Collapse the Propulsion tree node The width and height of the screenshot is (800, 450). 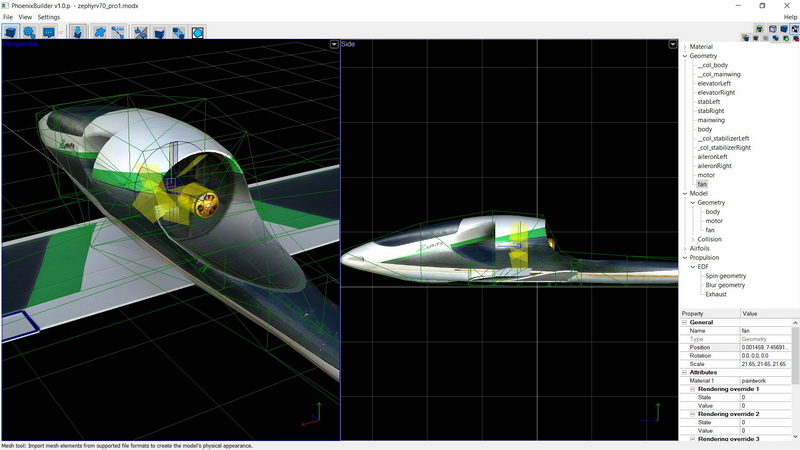(684, 257)
